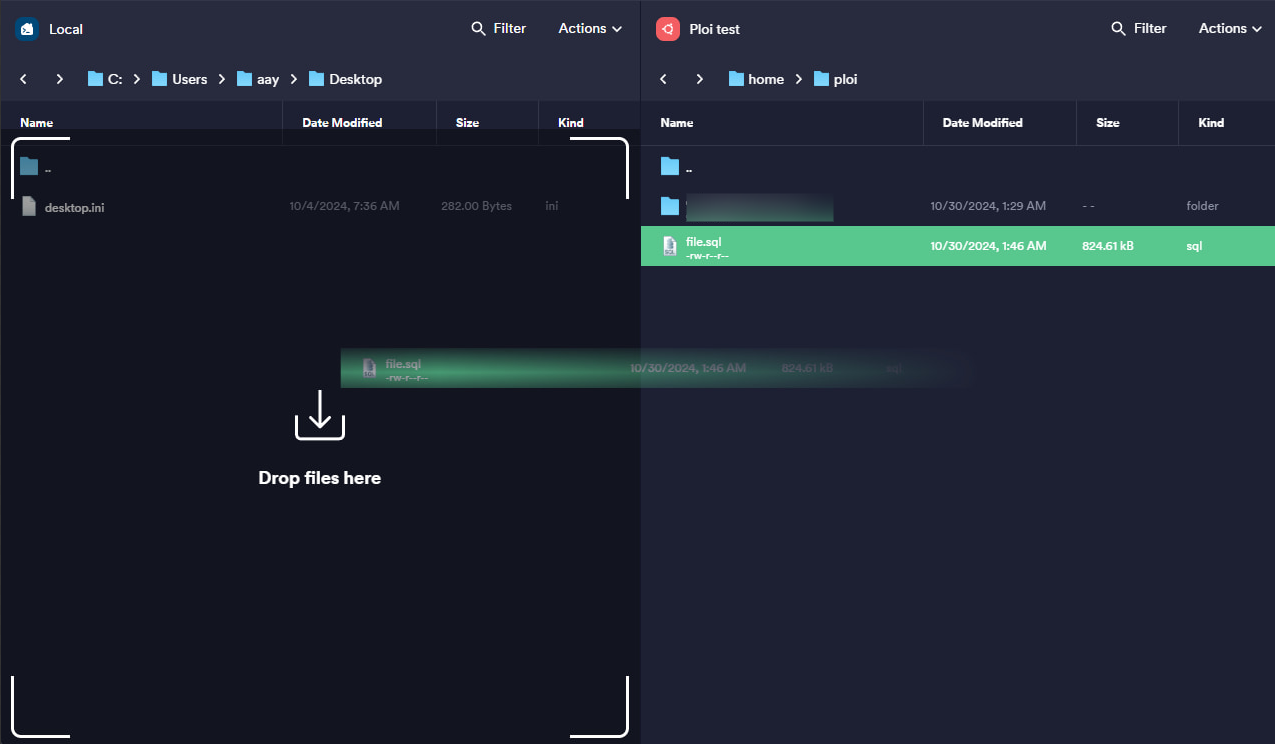Go back in Ploi test panel navigation
This screenshot has height=744, width=1275.
tap(663, 79)
